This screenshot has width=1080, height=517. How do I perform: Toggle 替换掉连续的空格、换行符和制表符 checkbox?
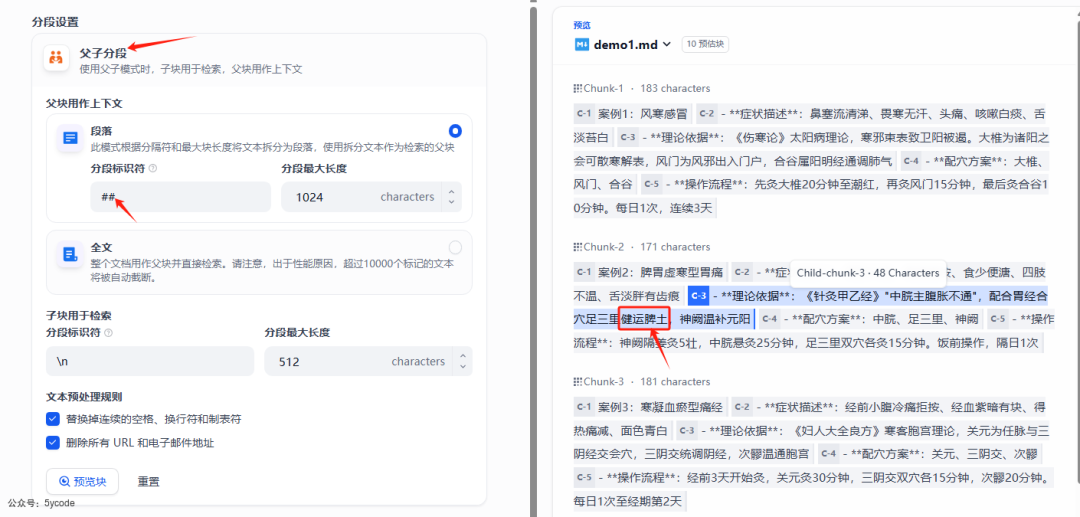pyautogui.click(x=52, y=419)
